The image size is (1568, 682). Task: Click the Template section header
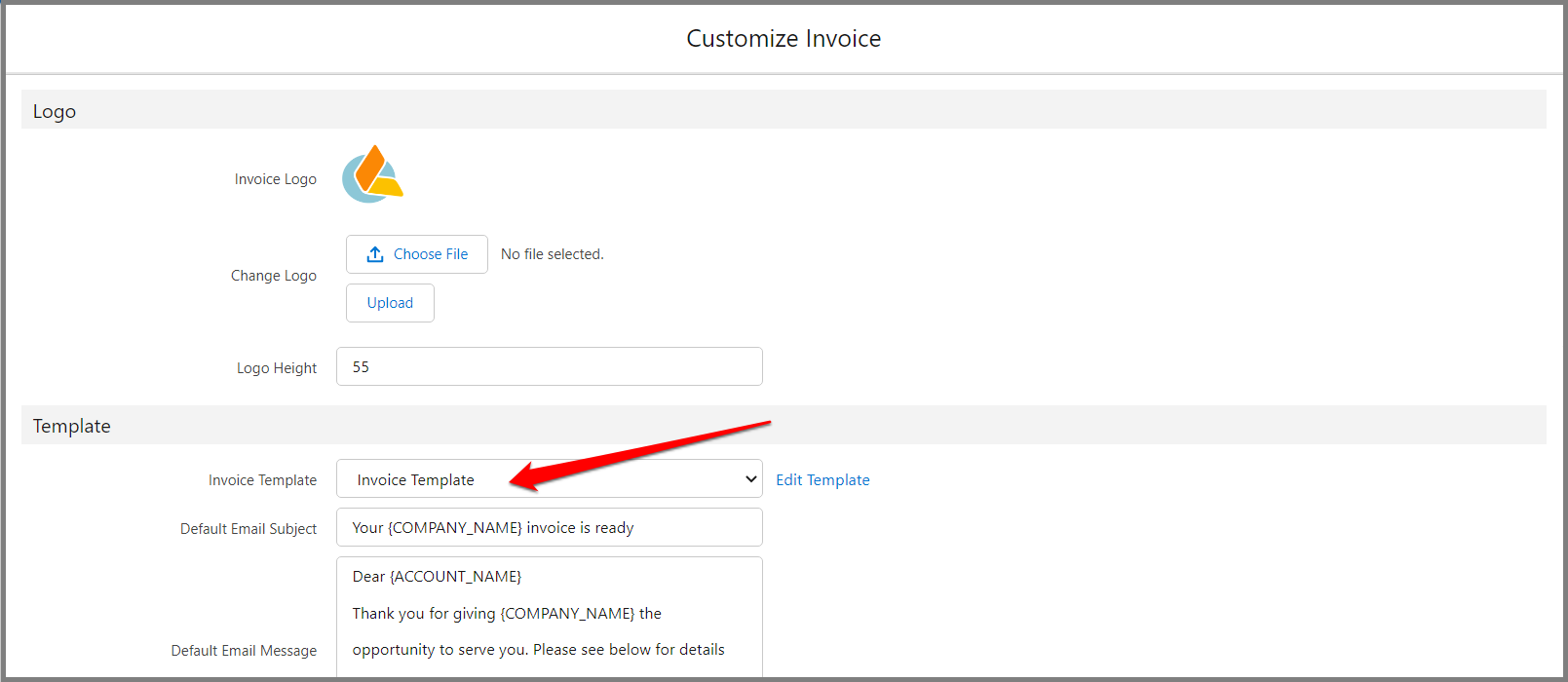(x=72, y=426)
